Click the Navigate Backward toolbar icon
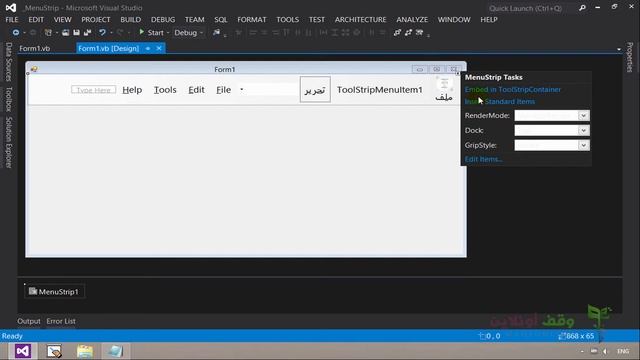Viewport: 640px width, 360px height. coord(16,33)
